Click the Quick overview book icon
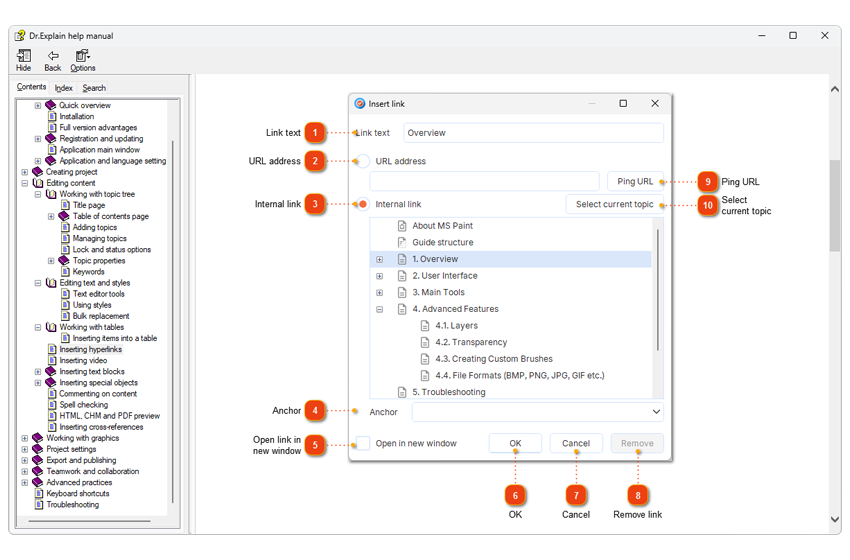The image size is (850, 560). (x=51, y=105)
